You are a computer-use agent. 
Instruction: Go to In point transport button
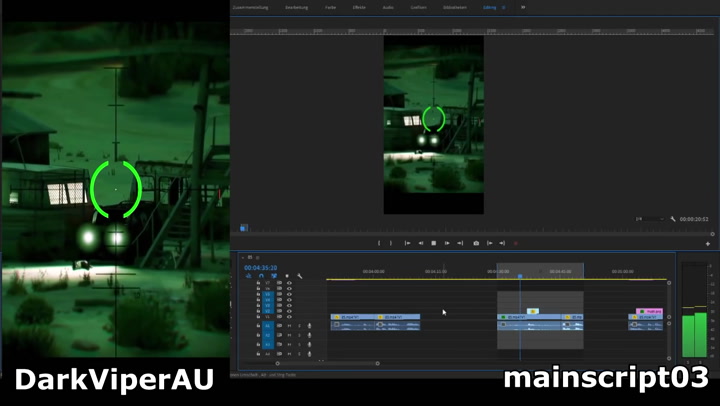pos(407,243)
